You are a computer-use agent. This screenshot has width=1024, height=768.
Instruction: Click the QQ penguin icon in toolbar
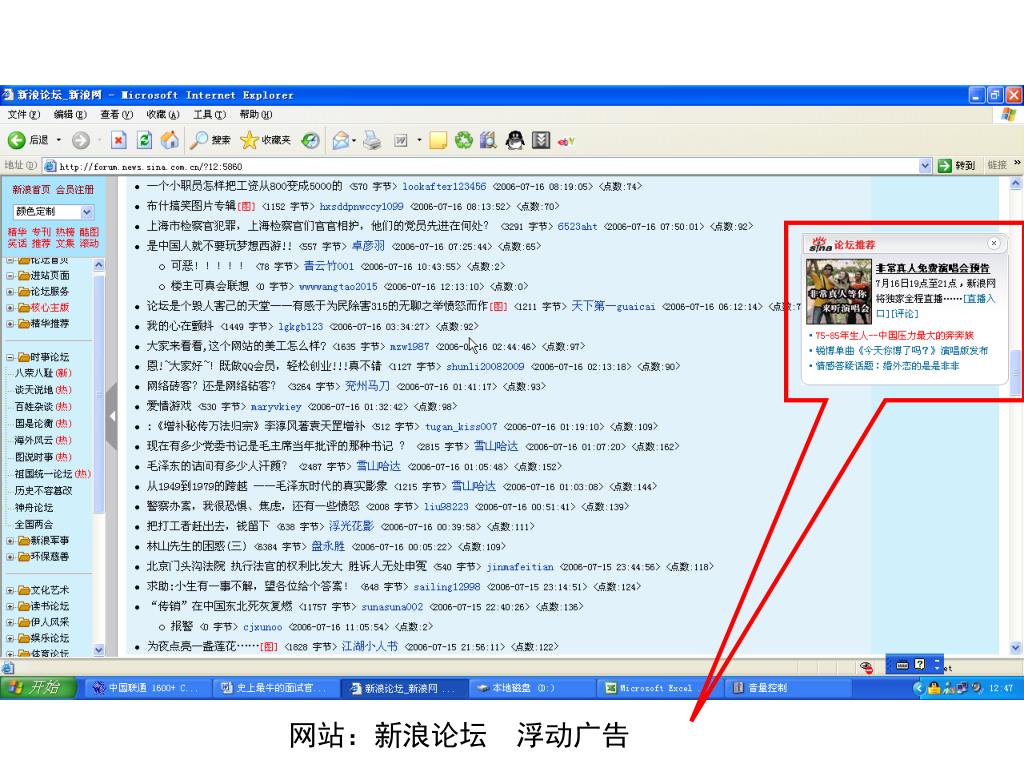[515, 140]
